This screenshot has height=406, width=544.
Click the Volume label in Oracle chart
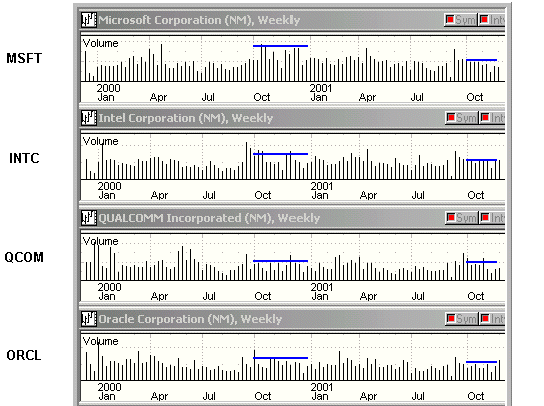click(x=100, y=341)
